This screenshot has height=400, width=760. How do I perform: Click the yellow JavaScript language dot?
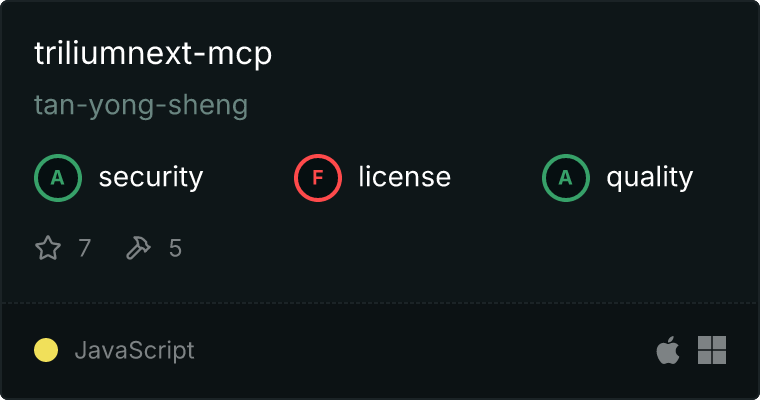46,350
